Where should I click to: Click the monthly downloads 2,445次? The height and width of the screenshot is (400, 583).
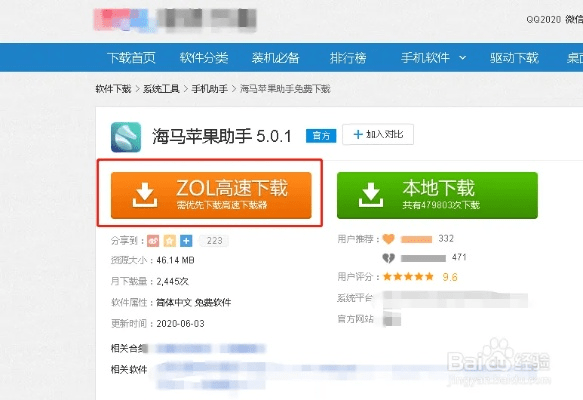click(173, 281)
